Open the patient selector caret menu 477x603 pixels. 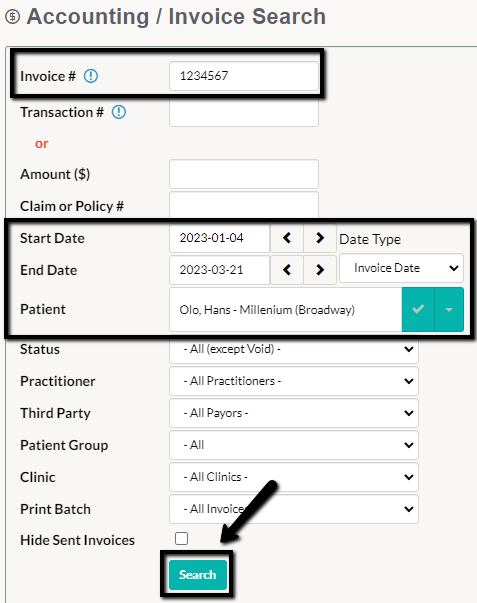click(449, 309)
